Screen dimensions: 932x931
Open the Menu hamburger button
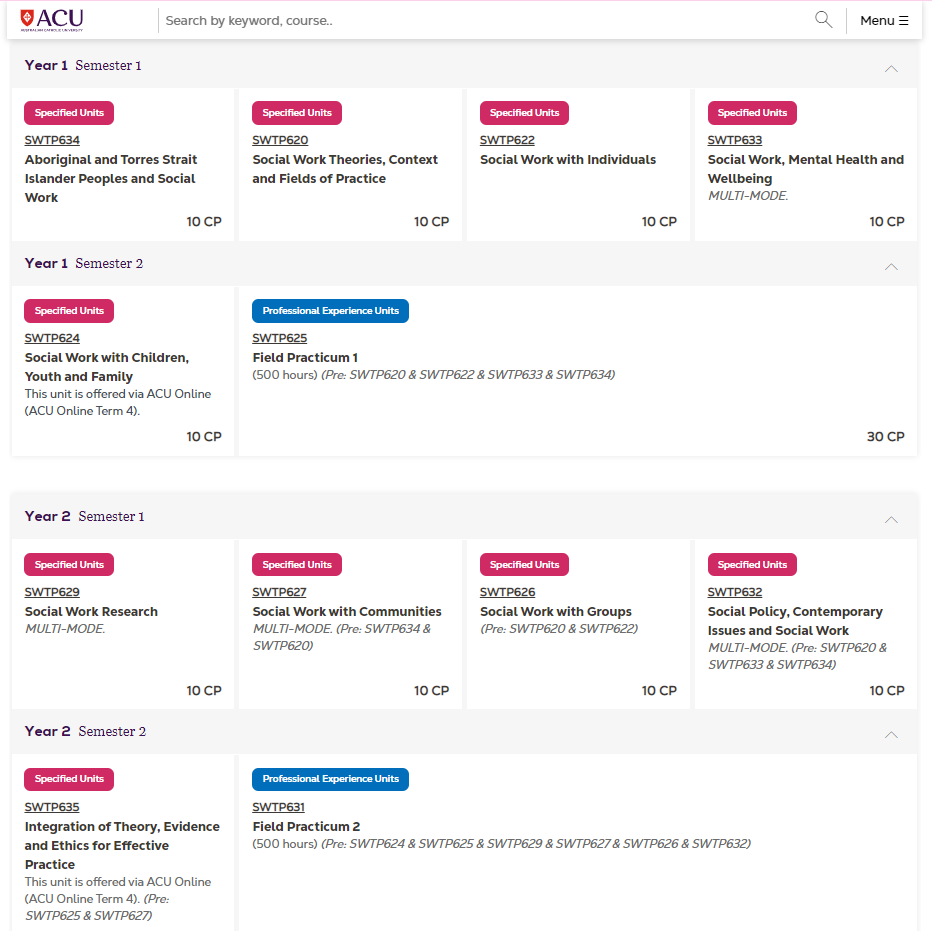tap(884, 21)
